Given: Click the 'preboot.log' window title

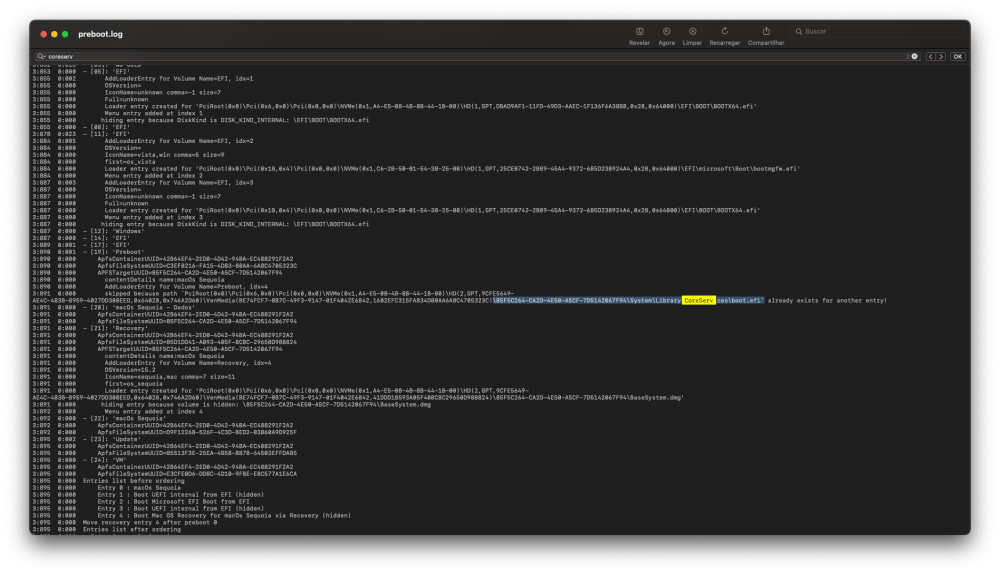Looking at the screenshot, I should click(x=100, y=34).
